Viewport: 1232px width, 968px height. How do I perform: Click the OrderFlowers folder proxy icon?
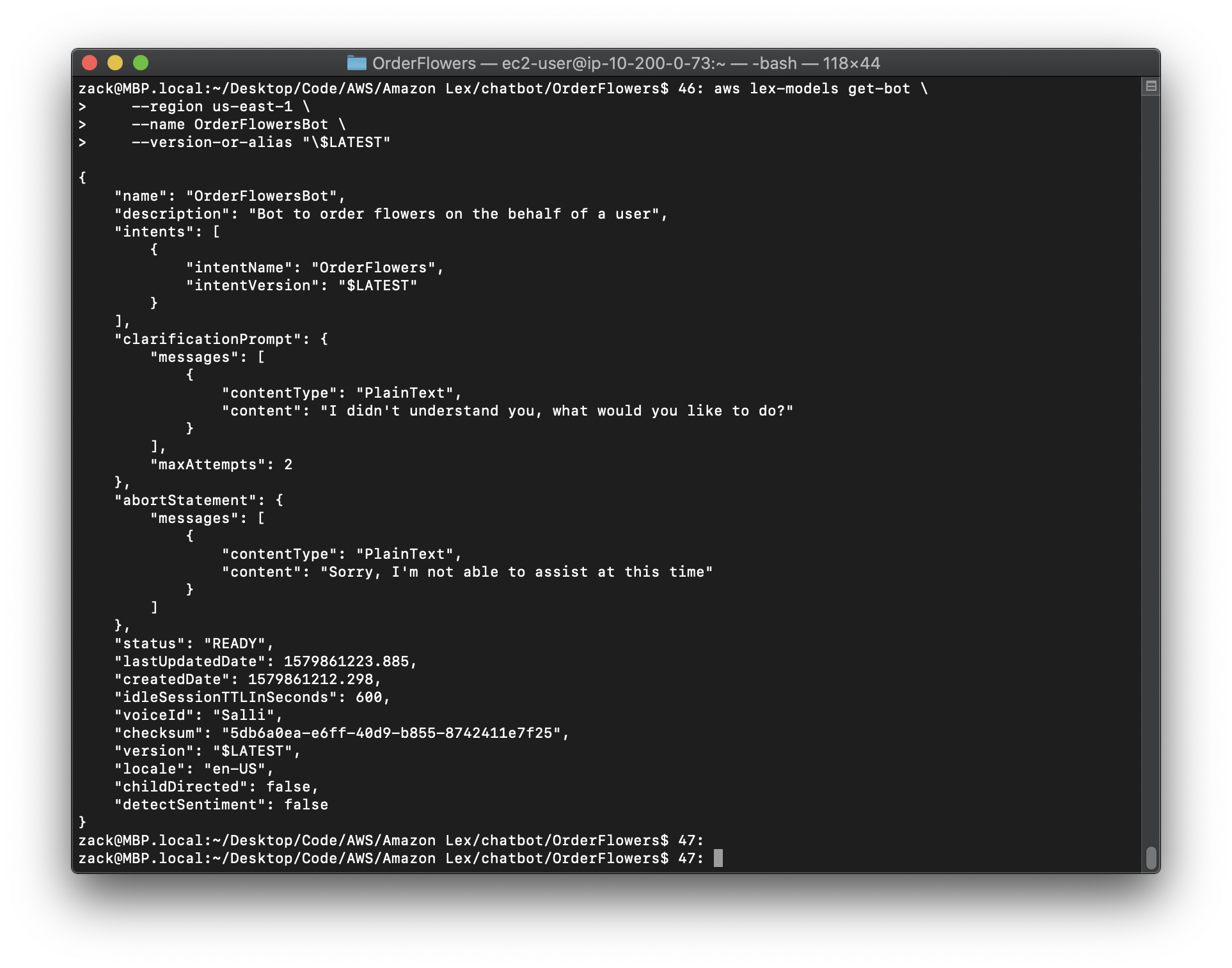(356, 63)
